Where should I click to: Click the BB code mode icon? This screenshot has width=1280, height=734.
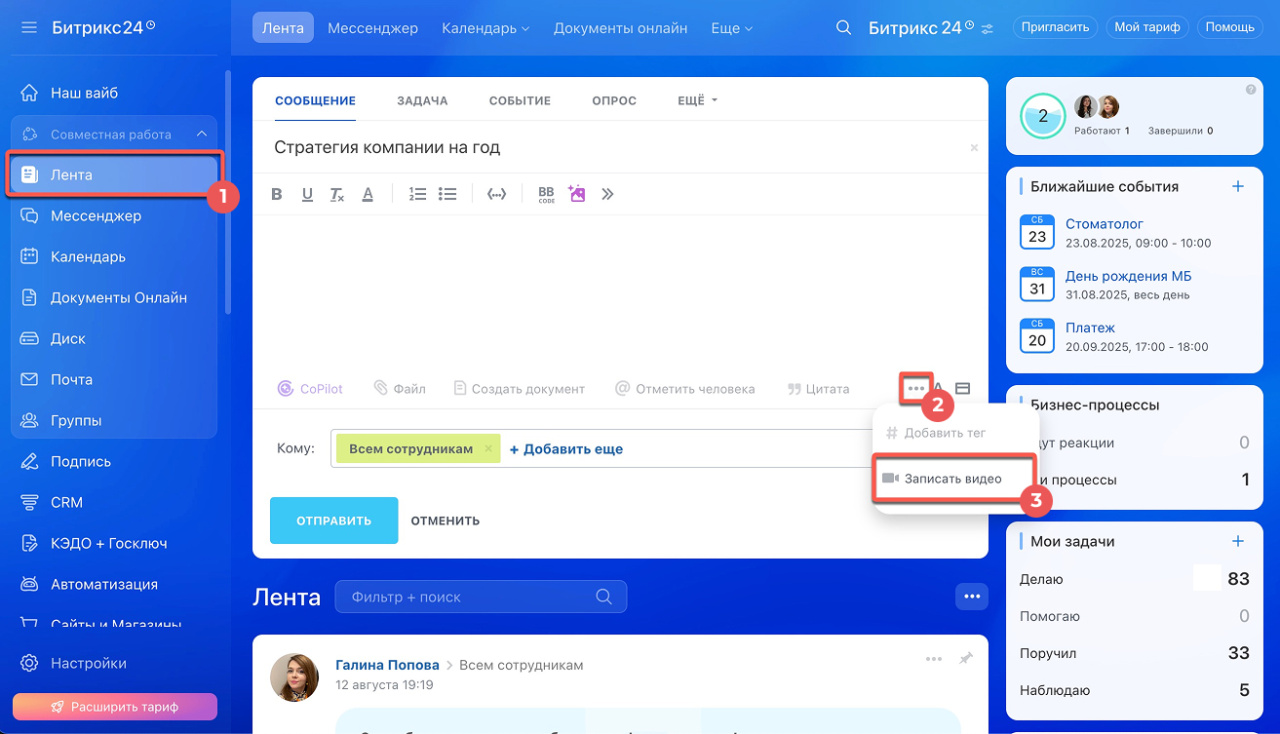point(546,194)
